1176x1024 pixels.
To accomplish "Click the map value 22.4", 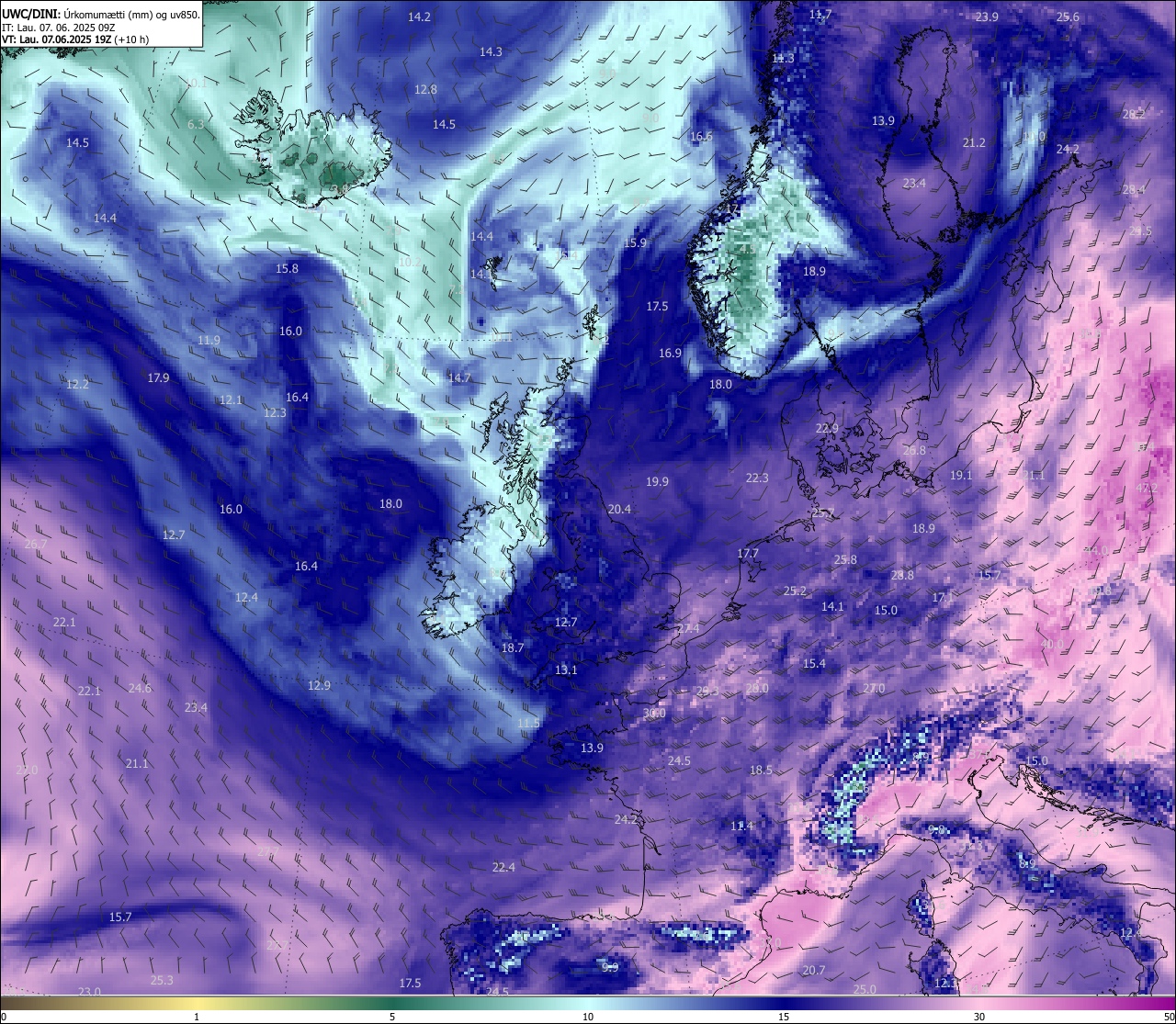I will (503, 868).
